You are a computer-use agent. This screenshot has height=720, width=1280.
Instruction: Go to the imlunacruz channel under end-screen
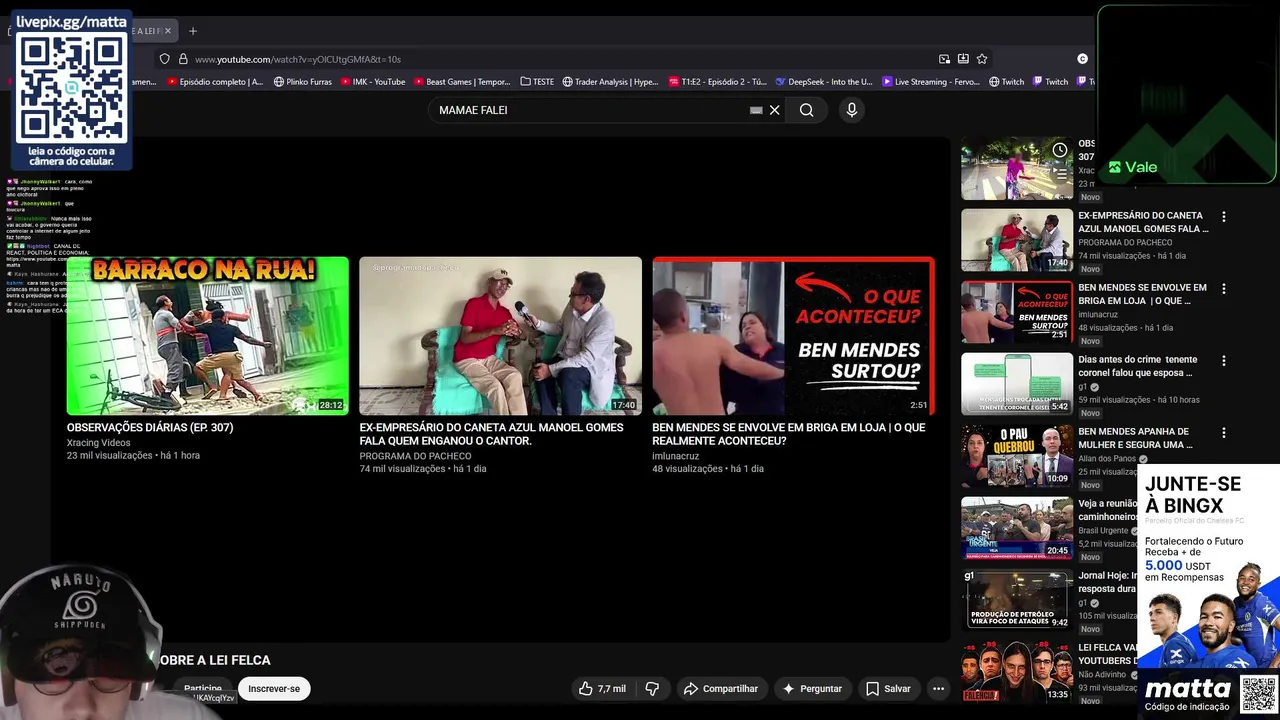676,456
